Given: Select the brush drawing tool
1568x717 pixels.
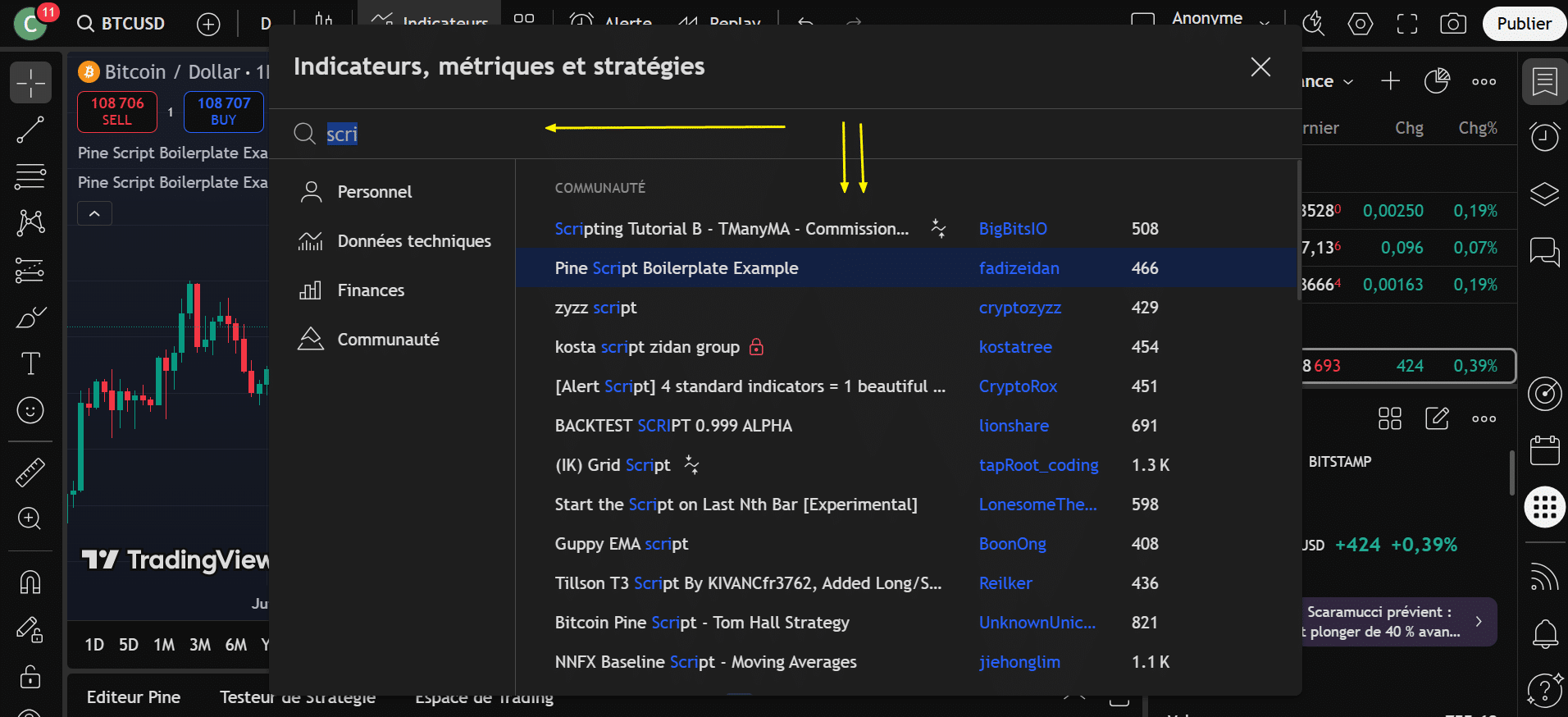Looking at the screenshot, I should coord(30,317).
